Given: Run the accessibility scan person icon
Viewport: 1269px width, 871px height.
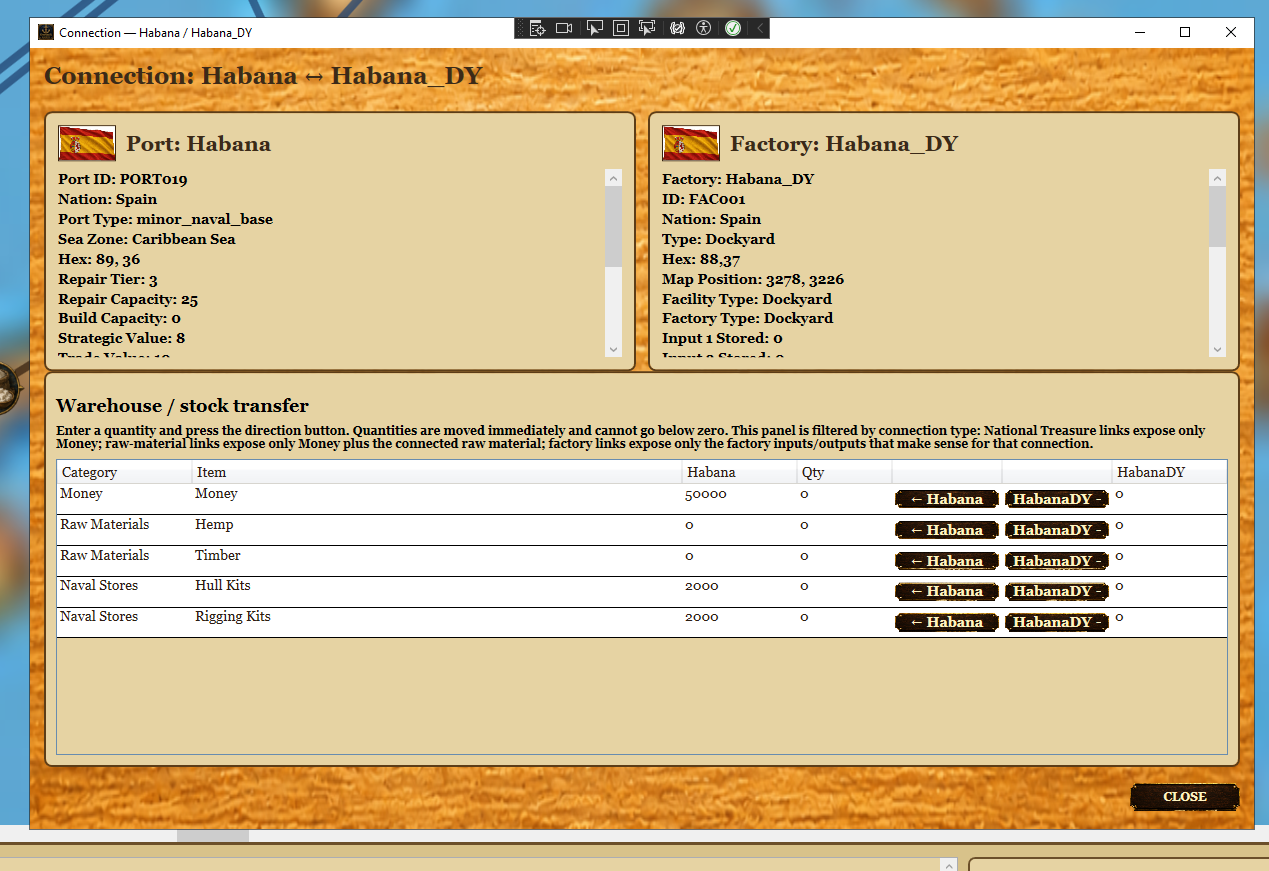Looking at the screenshot, I should [704, 28].
